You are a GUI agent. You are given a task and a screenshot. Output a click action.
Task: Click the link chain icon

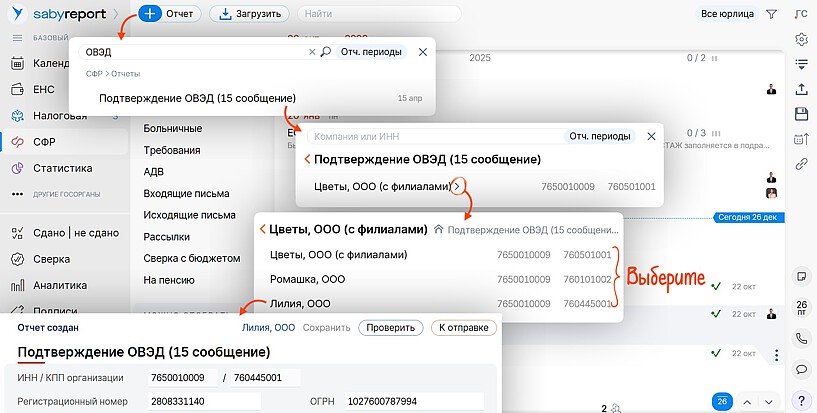click(x=801, y=164)
